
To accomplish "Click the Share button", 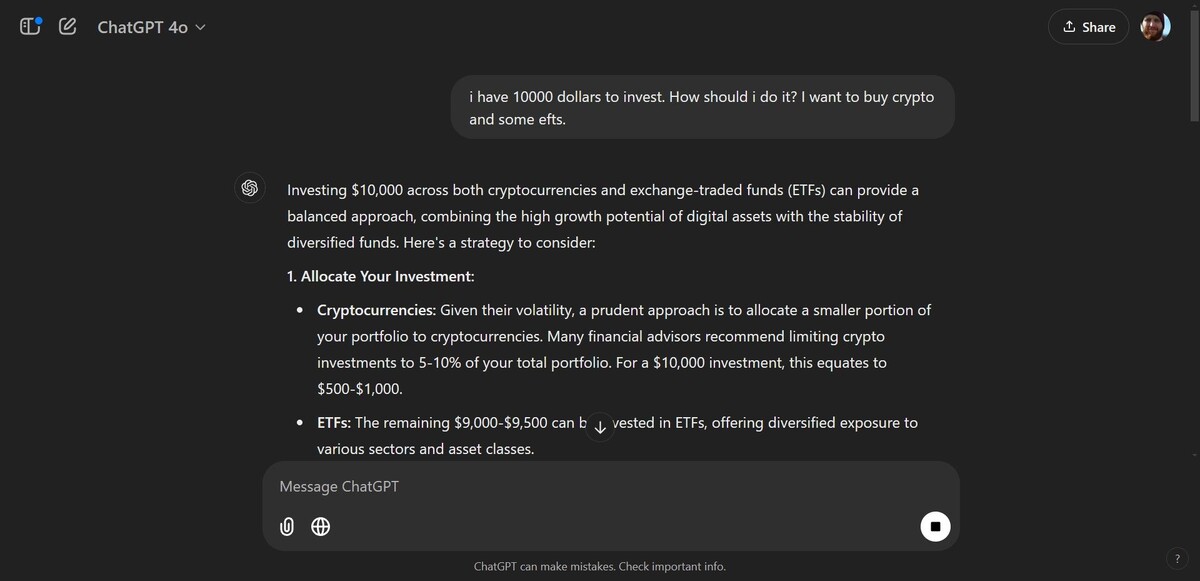I will coord(1088,27).
